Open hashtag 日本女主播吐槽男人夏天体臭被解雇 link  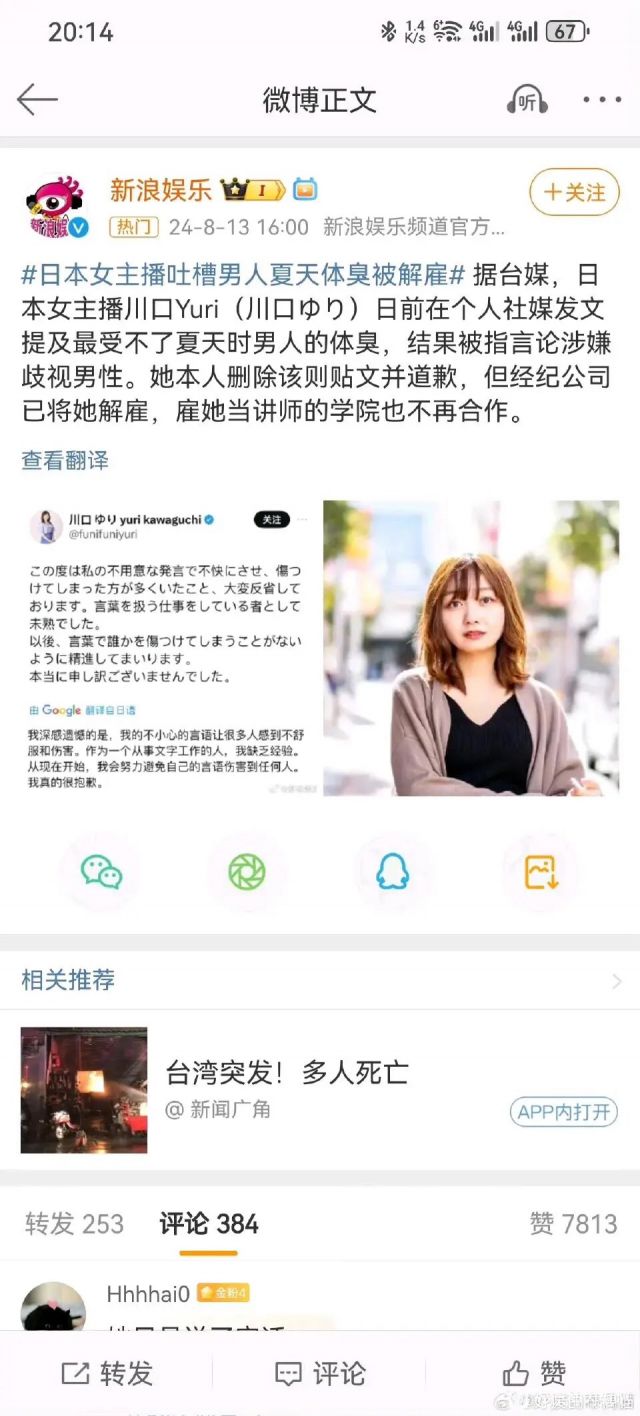244,274
